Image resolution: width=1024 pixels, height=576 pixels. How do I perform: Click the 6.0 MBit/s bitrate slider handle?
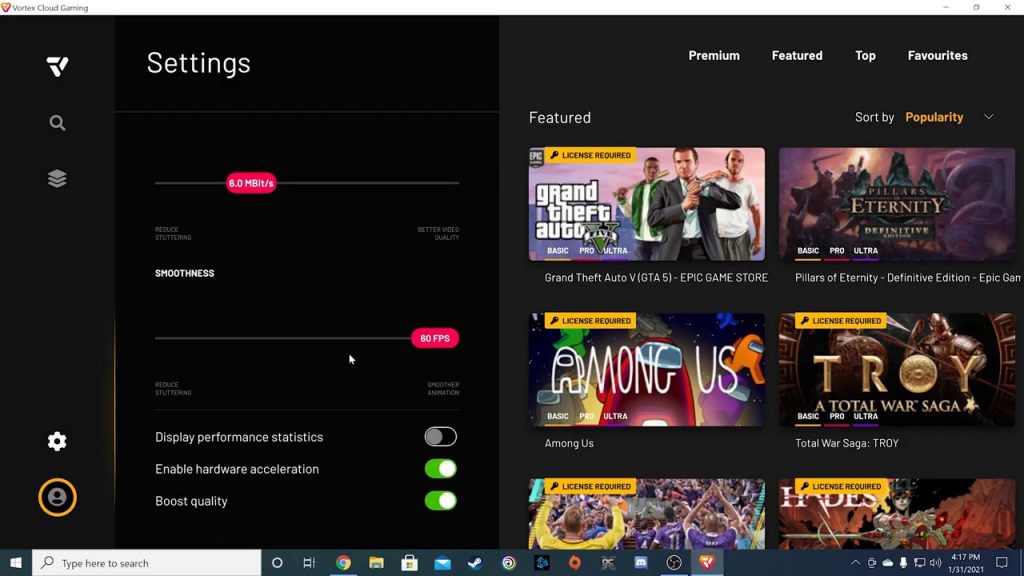point(251,184)
